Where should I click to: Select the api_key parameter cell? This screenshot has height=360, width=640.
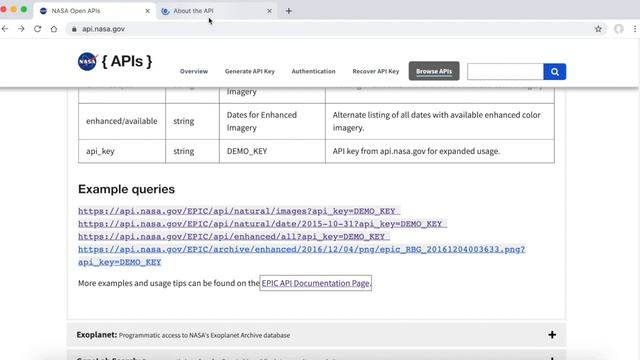[x=122, y=151]
